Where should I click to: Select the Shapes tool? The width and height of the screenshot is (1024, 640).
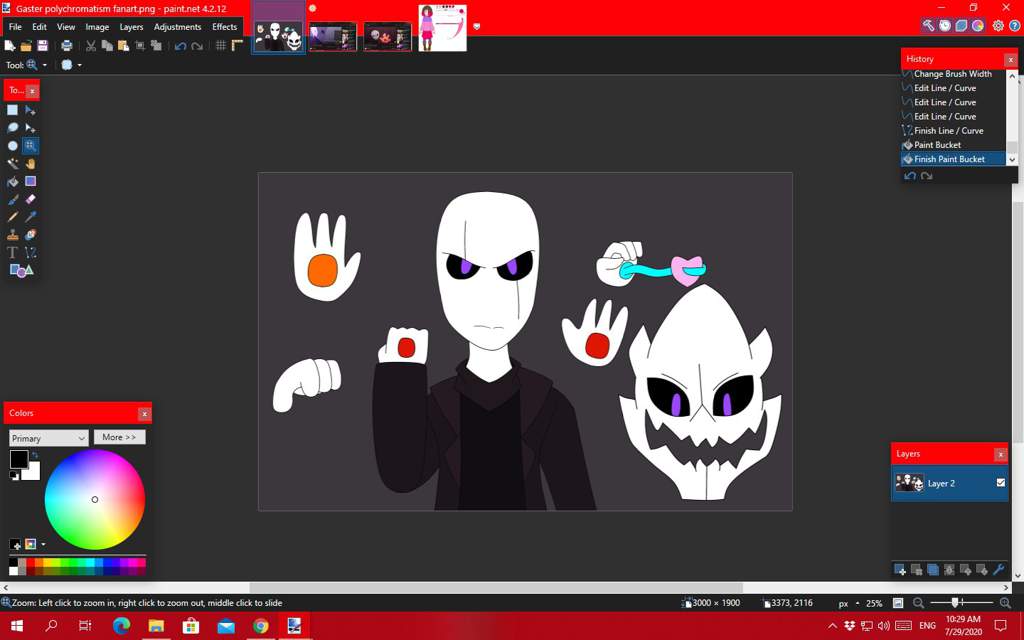(x=21, y=270)
